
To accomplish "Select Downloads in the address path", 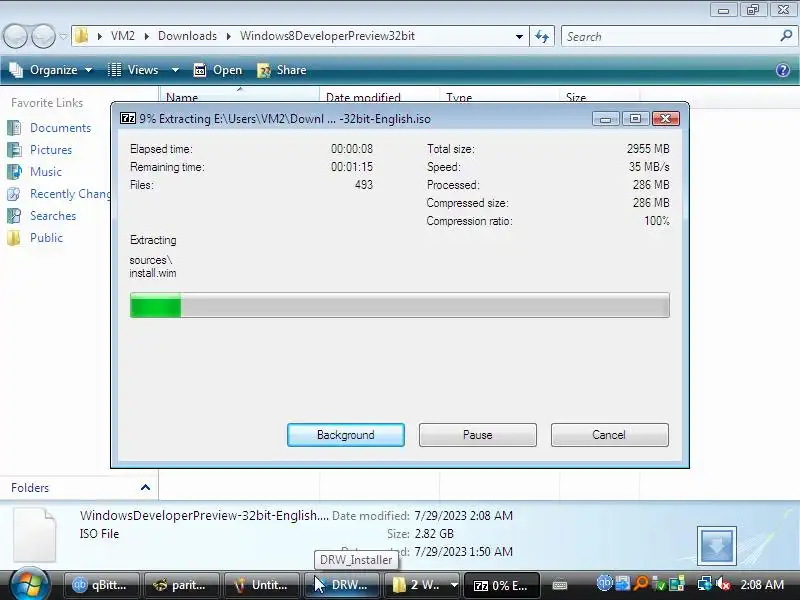I will 187,36.
